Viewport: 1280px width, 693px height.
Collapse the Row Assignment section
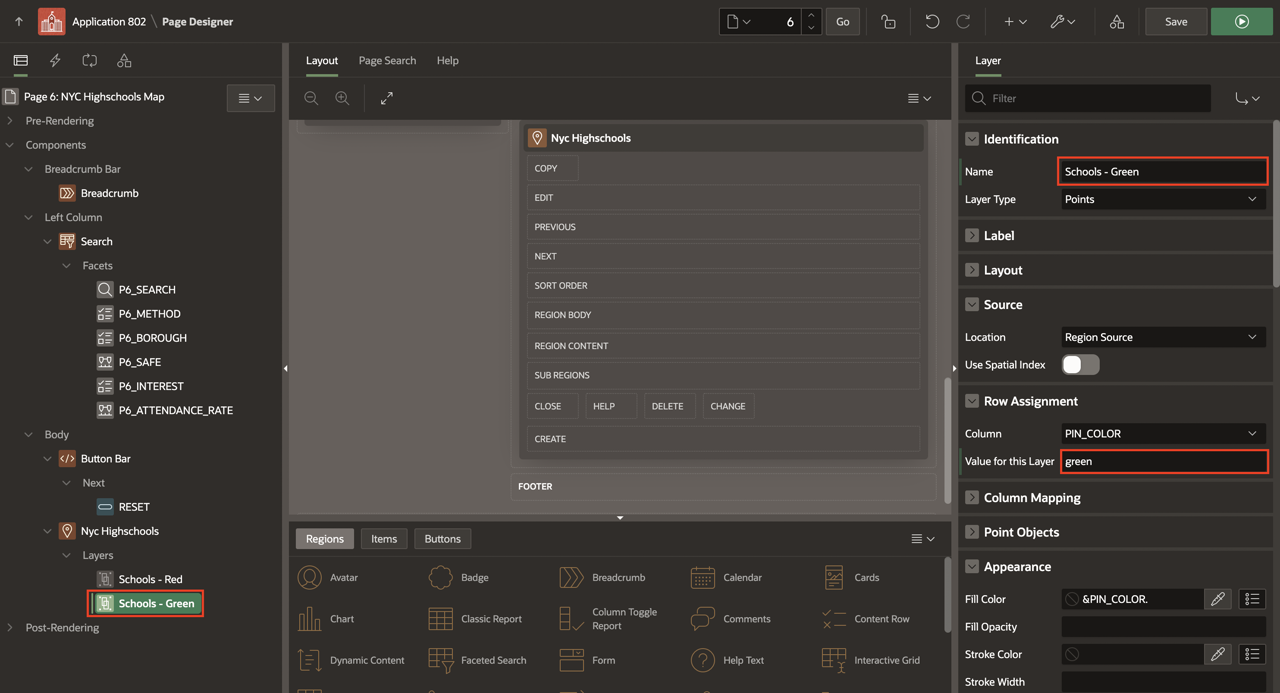tap(971, 401)
